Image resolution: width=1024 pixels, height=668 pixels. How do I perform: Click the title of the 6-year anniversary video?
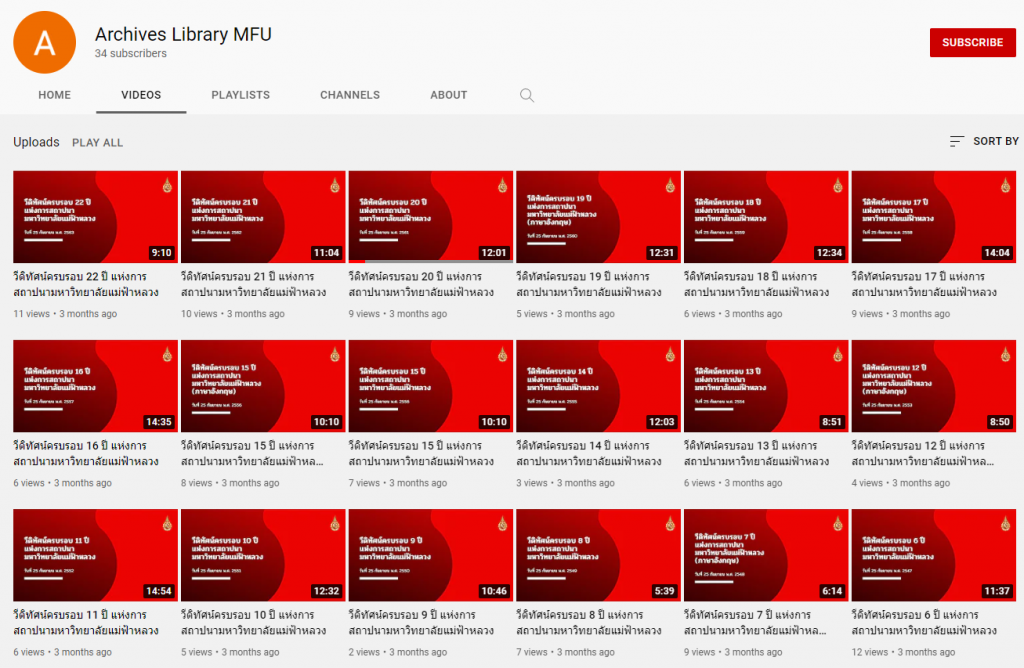[x=923, y=622]
